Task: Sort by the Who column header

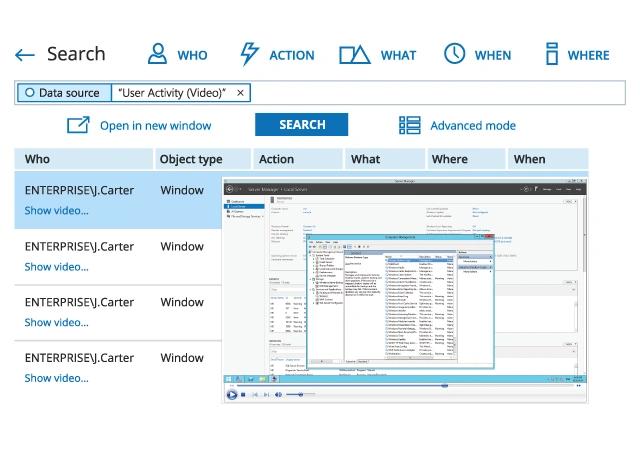Action: (x=84, y=159)
